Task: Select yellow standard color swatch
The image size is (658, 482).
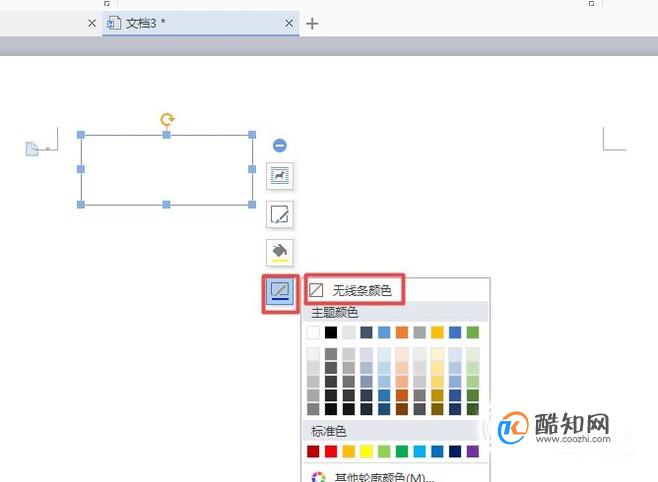Action: (366, 451)
